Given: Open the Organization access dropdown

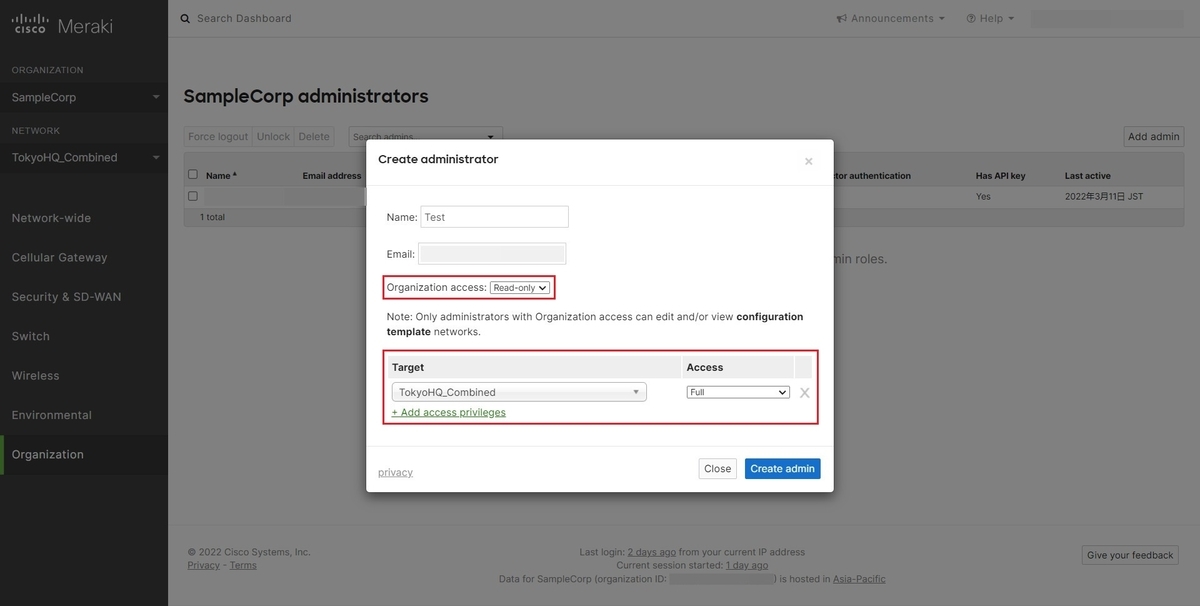Looking at the screenshot, I should (x=520, y=288).
